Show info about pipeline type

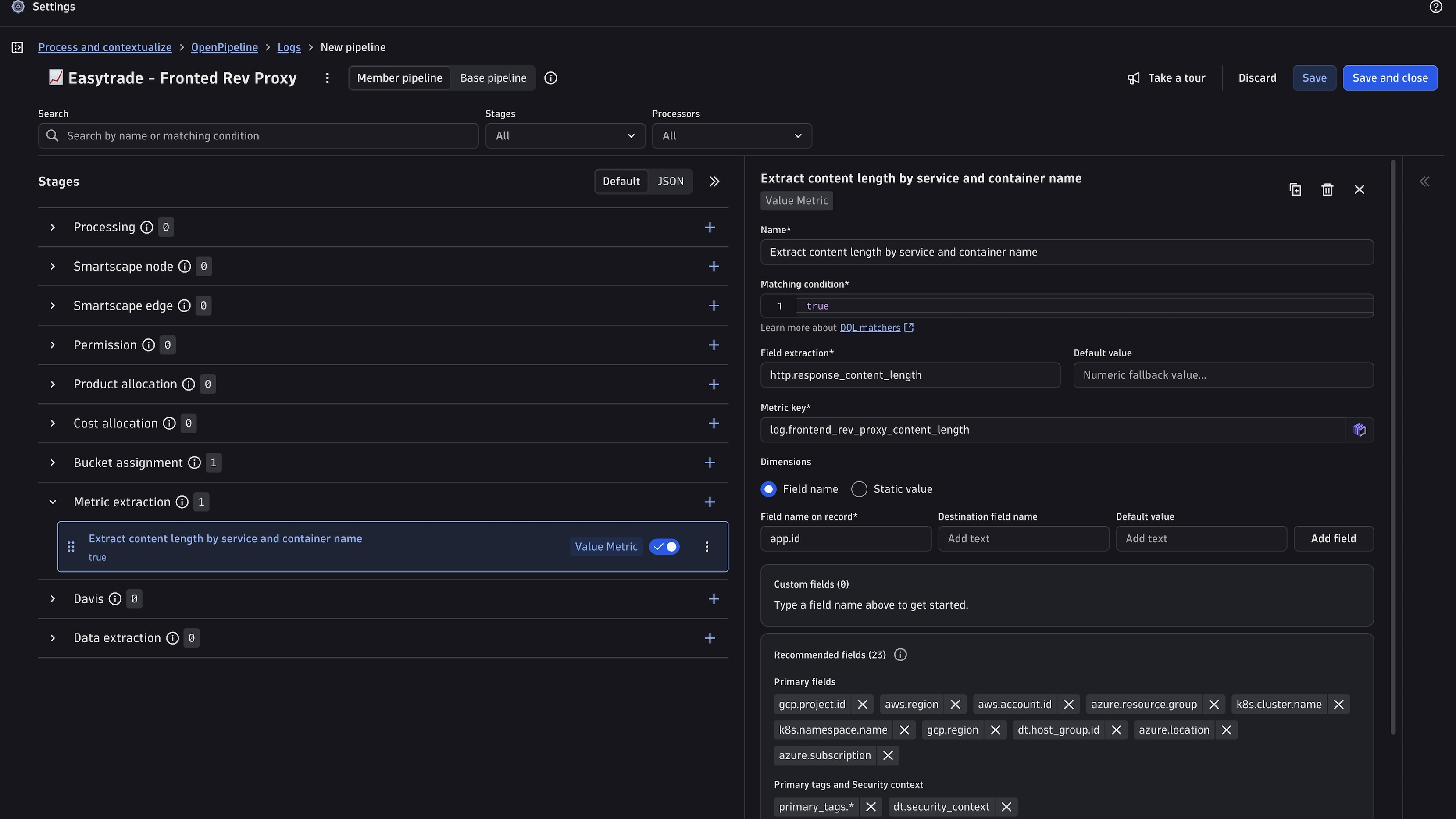pyautogui.click(x=550, y=78)
